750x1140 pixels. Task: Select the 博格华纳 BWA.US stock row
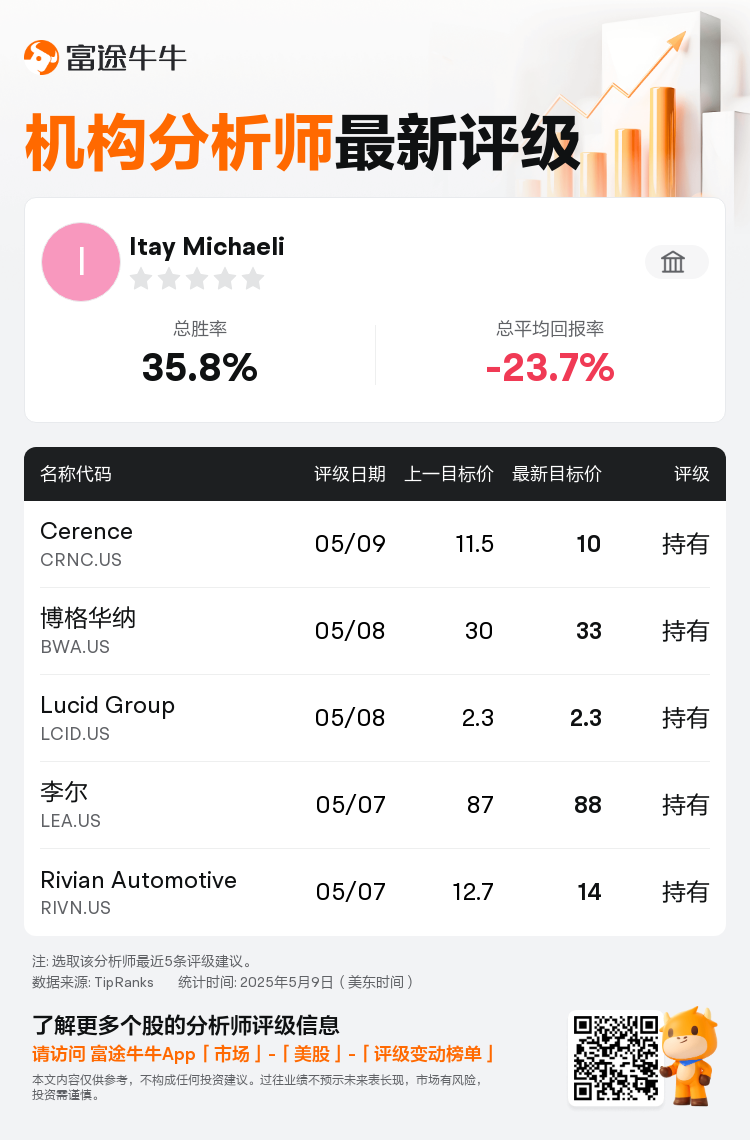pos(375,631)
